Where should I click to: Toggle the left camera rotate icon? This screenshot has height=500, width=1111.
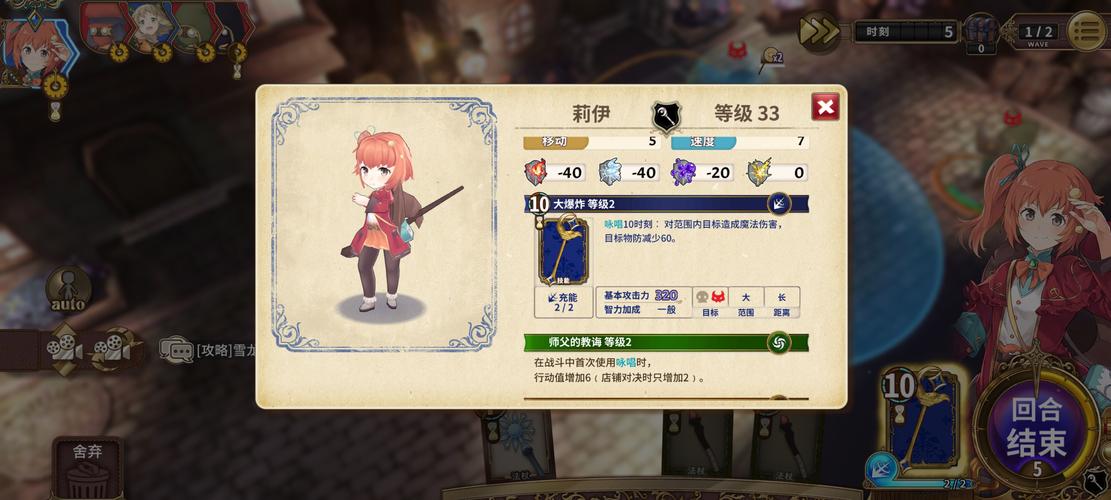[64, 349]
